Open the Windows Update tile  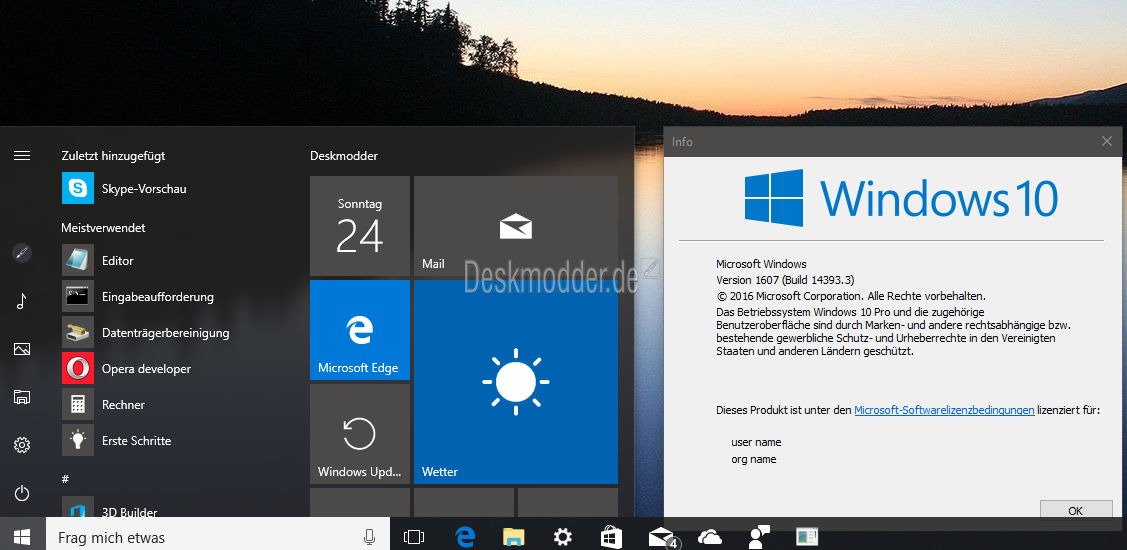(359, 434)
